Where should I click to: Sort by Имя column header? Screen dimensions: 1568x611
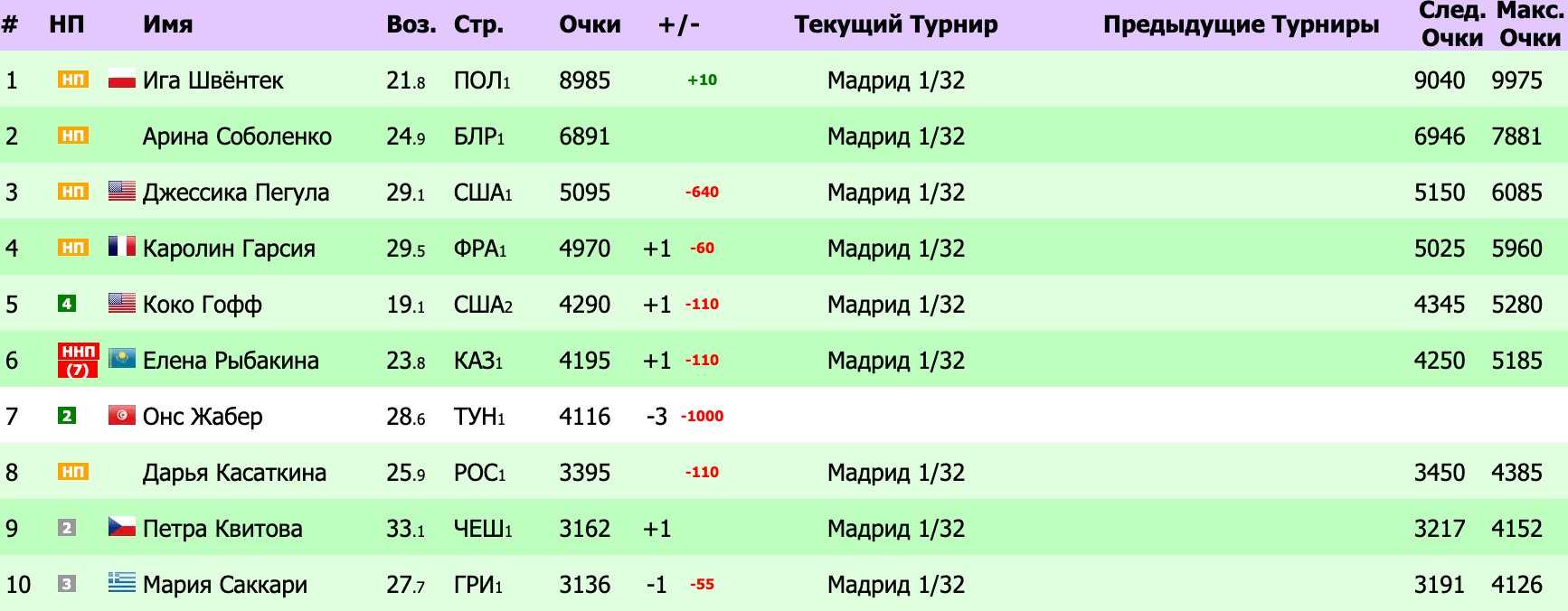[167, 24]
